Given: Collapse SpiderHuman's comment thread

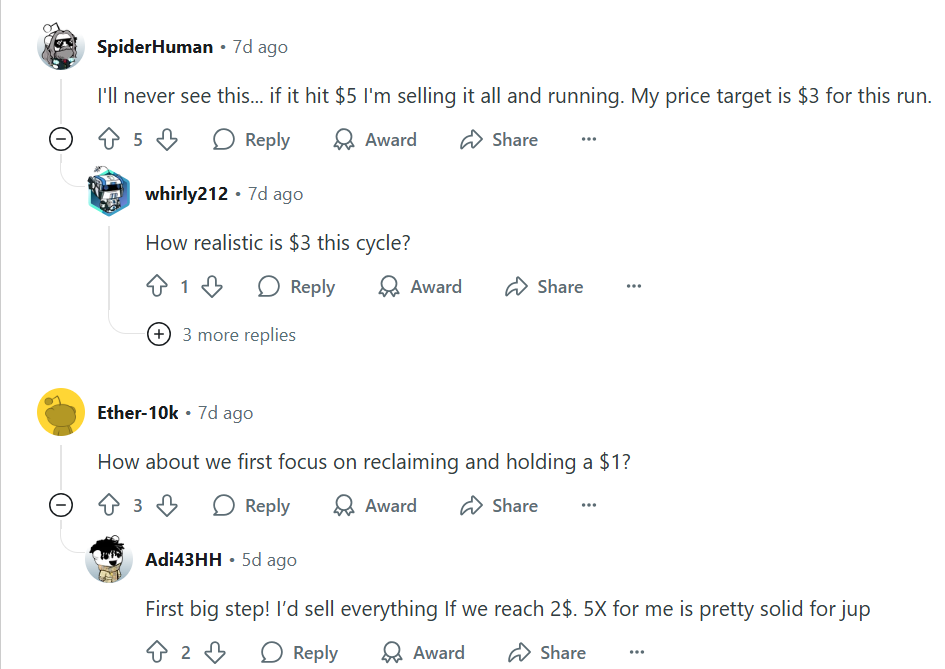Looking at the screenshot, I should coord(61,140).
